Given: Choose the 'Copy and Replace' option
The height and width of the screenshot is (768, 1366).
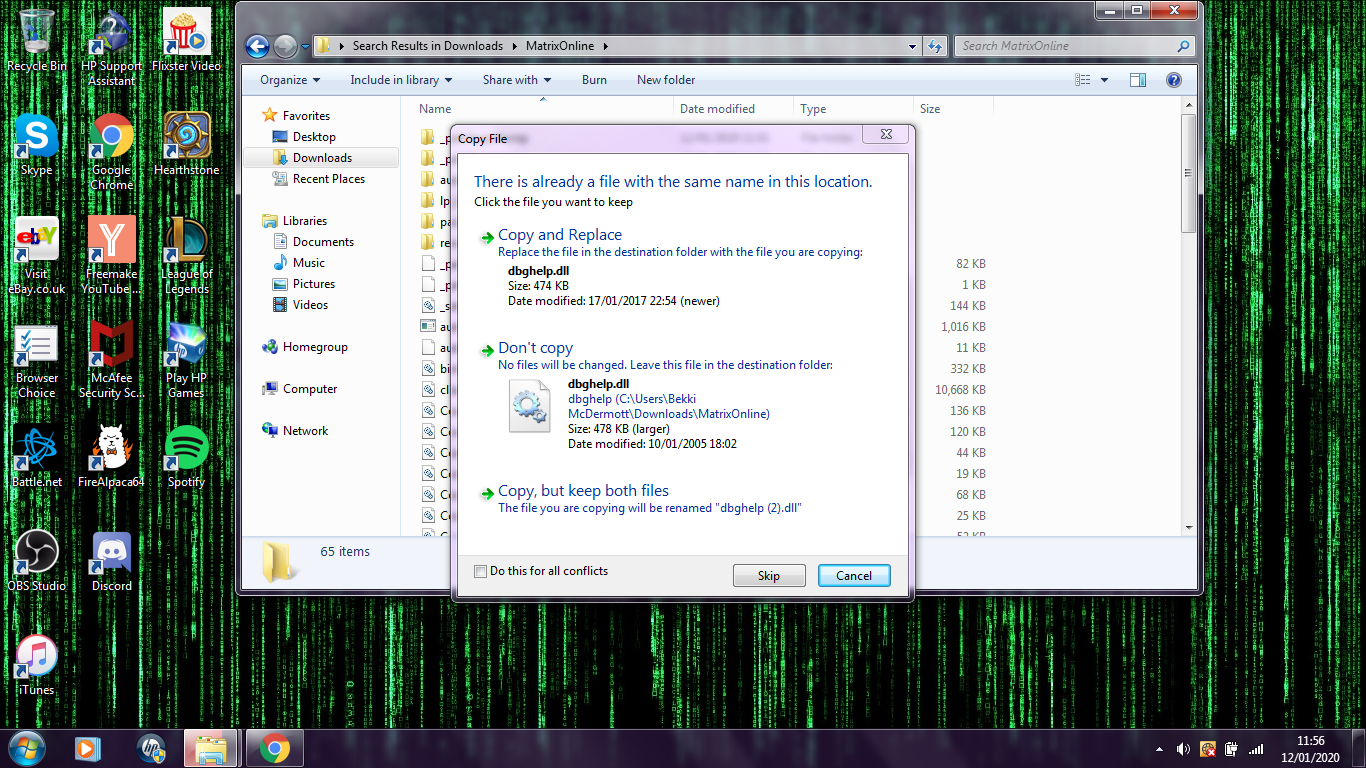Looking at the screenshot, I should (560, 235).
